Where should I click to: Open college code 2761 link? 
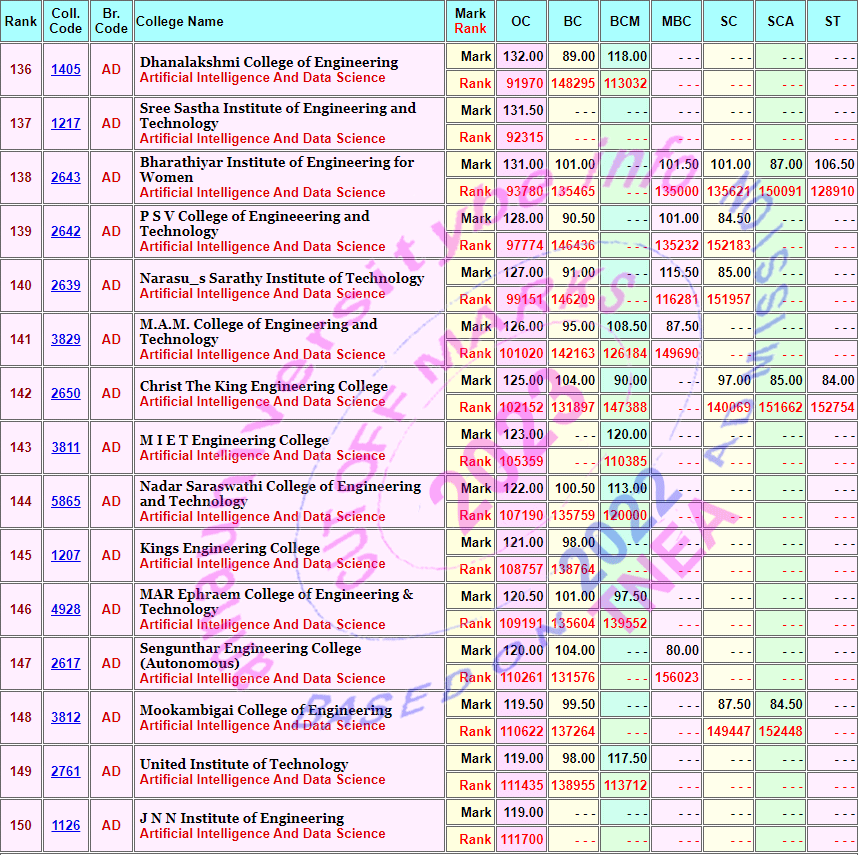click(x=66, y=772)
